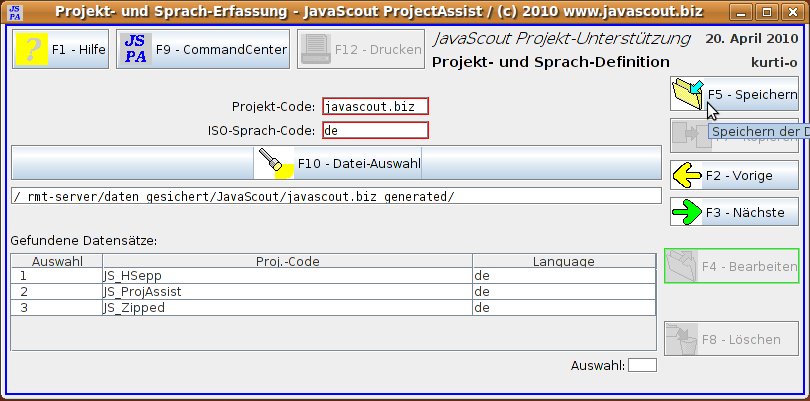810x401 pixels.
Task: Open CommandCenter via the JSPA icon
Action: [135, 48]
